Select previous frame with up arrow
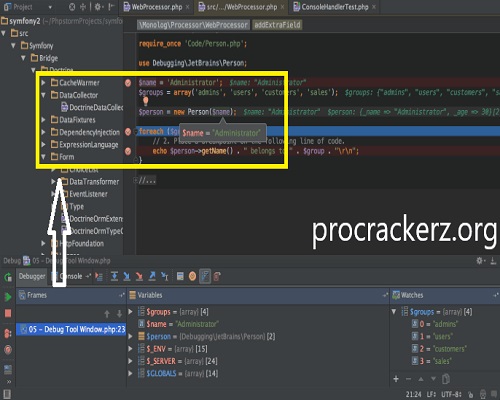The width and height of the screenshot is (500, 400). click(107, 313)
